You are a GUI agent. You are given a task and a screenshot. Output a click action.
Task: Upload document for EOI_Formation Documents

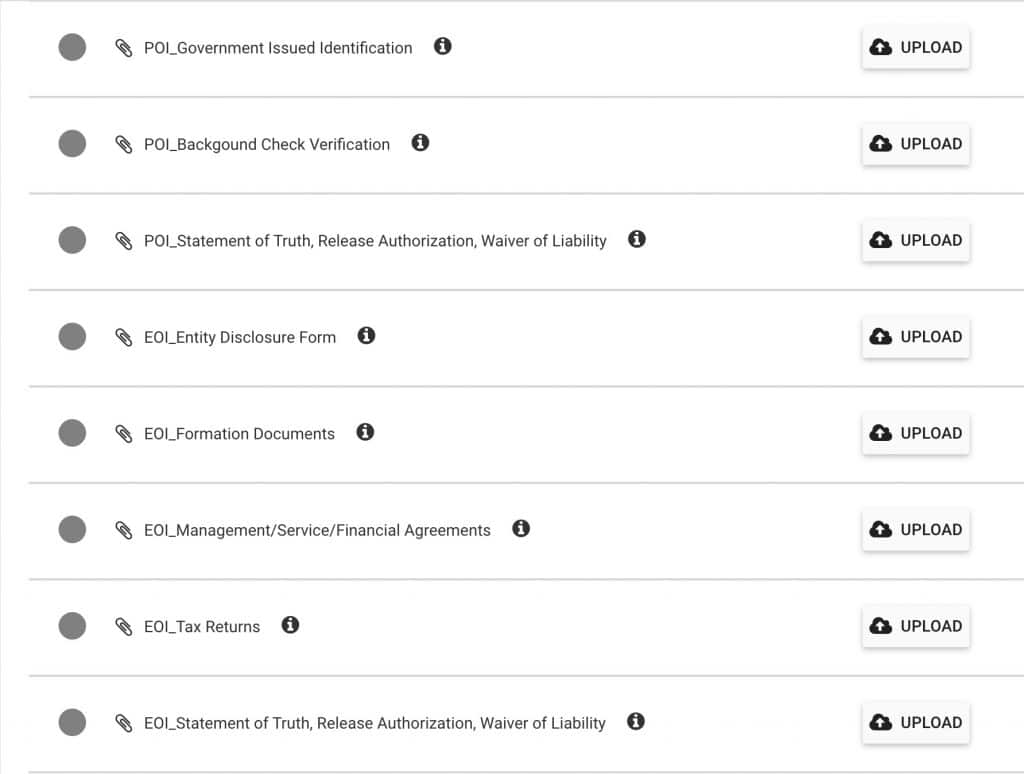pyautogui.click(x=916, y=433)
